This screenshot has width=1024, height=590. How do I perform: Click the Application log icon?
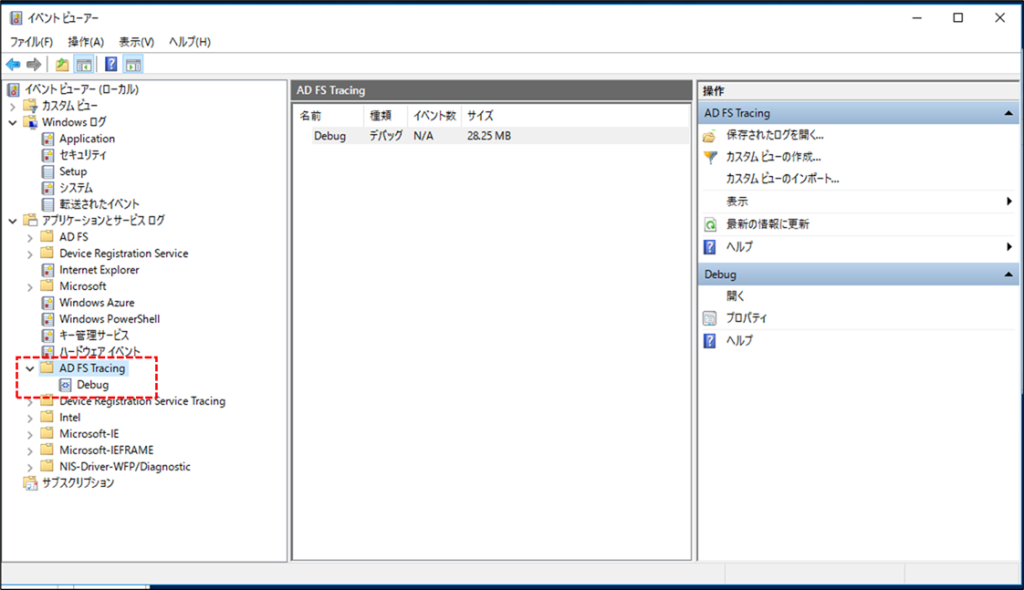pos(48,139)
